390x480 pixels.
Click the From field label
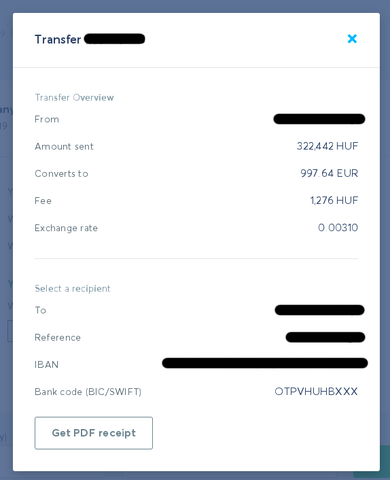tap(47, 119)
